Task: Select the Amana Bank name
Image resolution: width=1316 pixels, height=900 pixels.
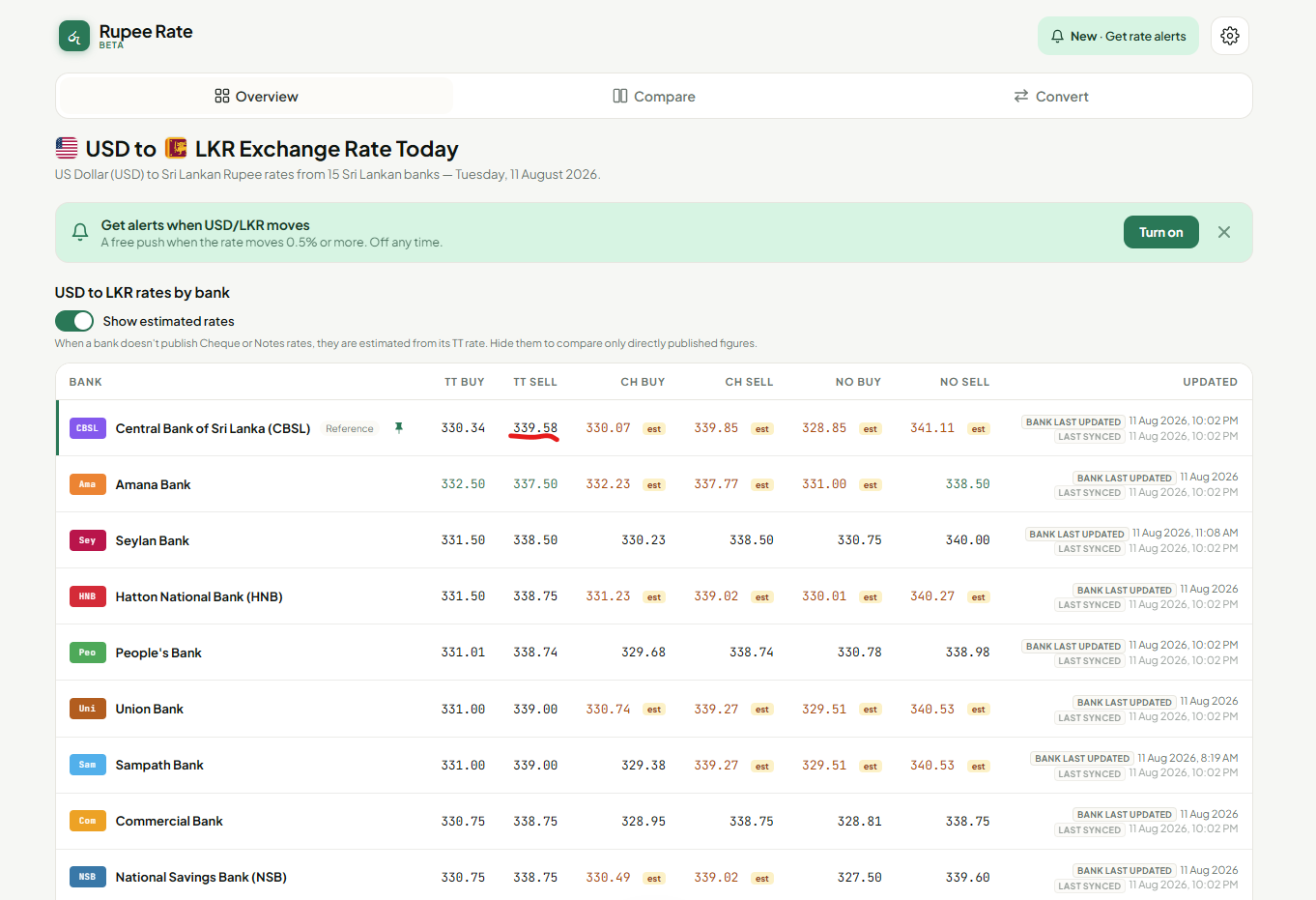Action: click(x=153, y=484)
